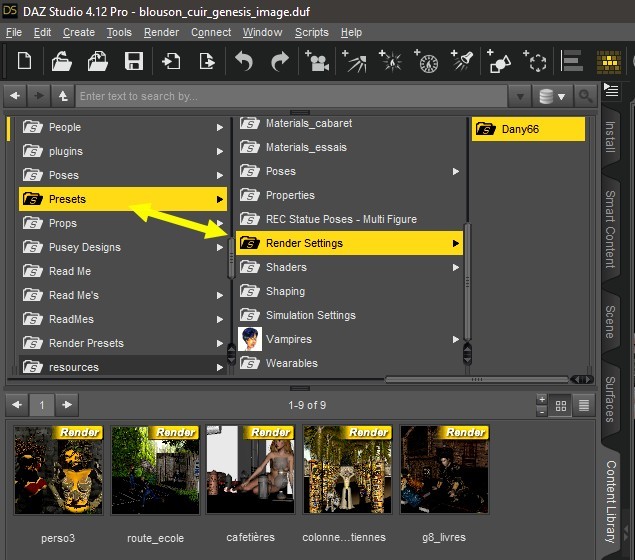Switch to Smart Content tab
This screenshot has height=560, width=635.
[x=610, y=229]
